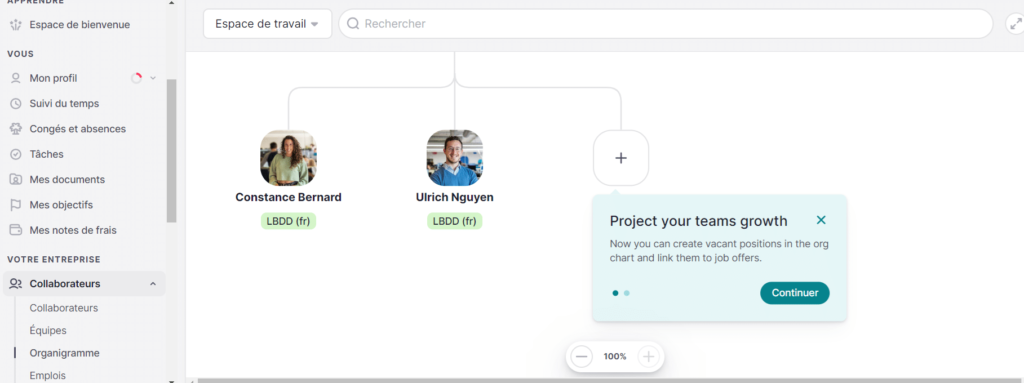1024x383 pixels.
Task: Collapse the Collaborateurs section chevron
Action: pyautogui.click(x=153, y=284)
